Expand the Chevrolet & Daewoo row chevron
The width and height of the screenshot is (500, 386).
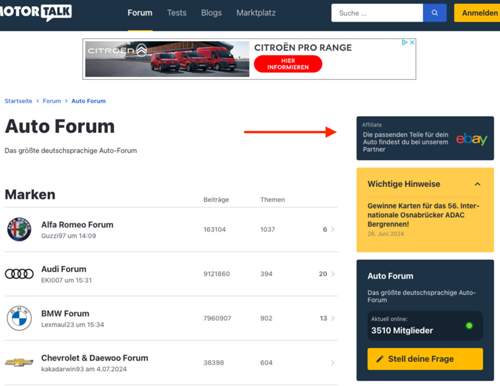point(333,363)
